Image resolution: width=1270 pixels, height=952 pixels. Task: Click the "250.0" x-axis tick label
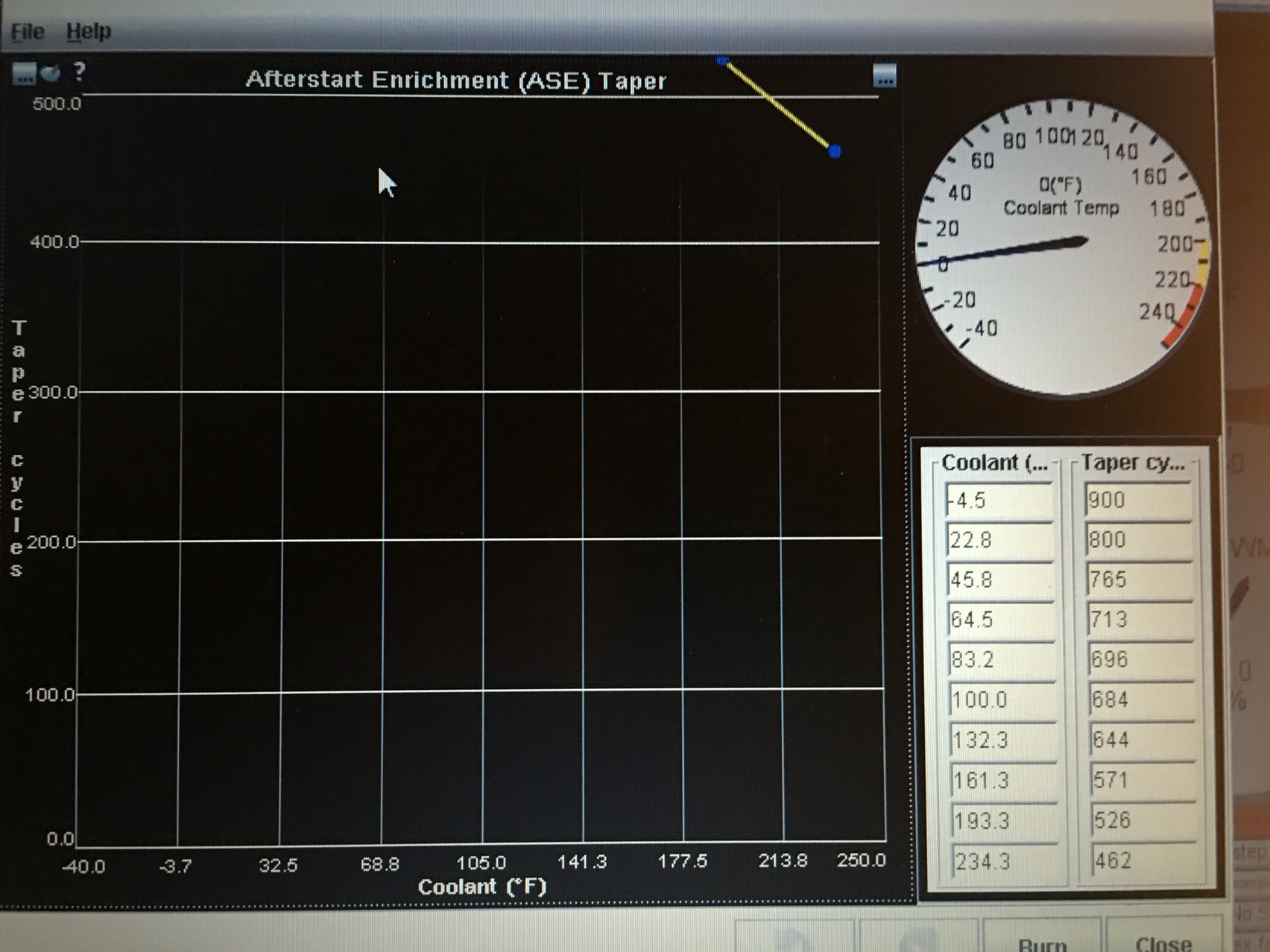(861, 860)
